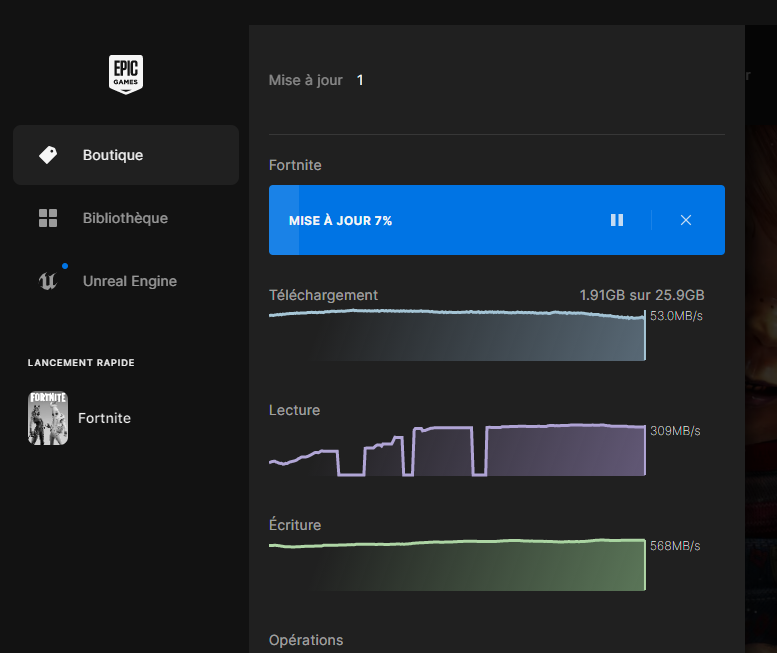The width and height of the screenshot is (777, 653).
Task: Click the 1.91GB sur 25.9GB text
Action: (x=642, y=295)
